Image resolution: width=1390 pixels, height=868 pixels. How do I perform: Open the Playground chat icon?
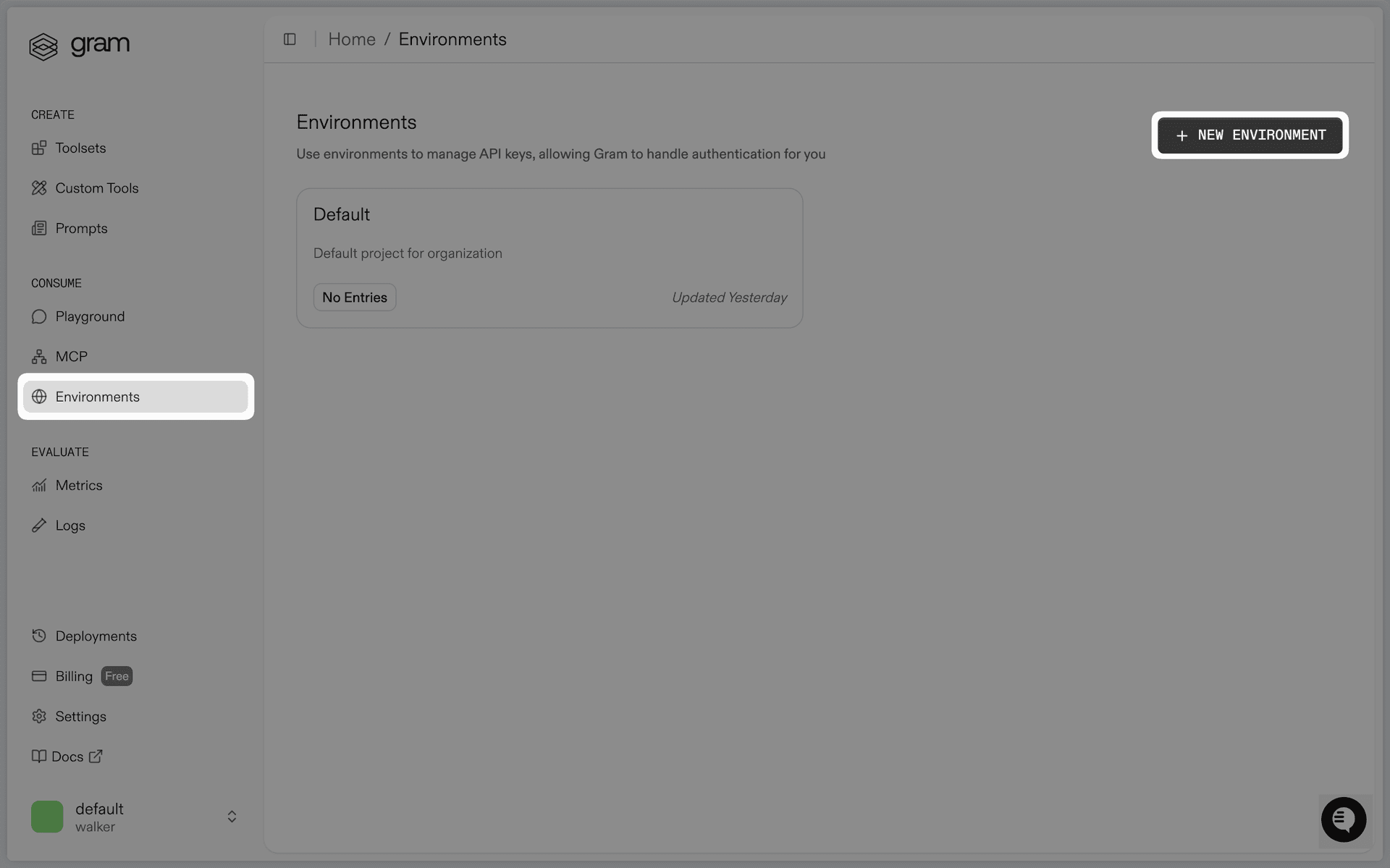(40, 316)
